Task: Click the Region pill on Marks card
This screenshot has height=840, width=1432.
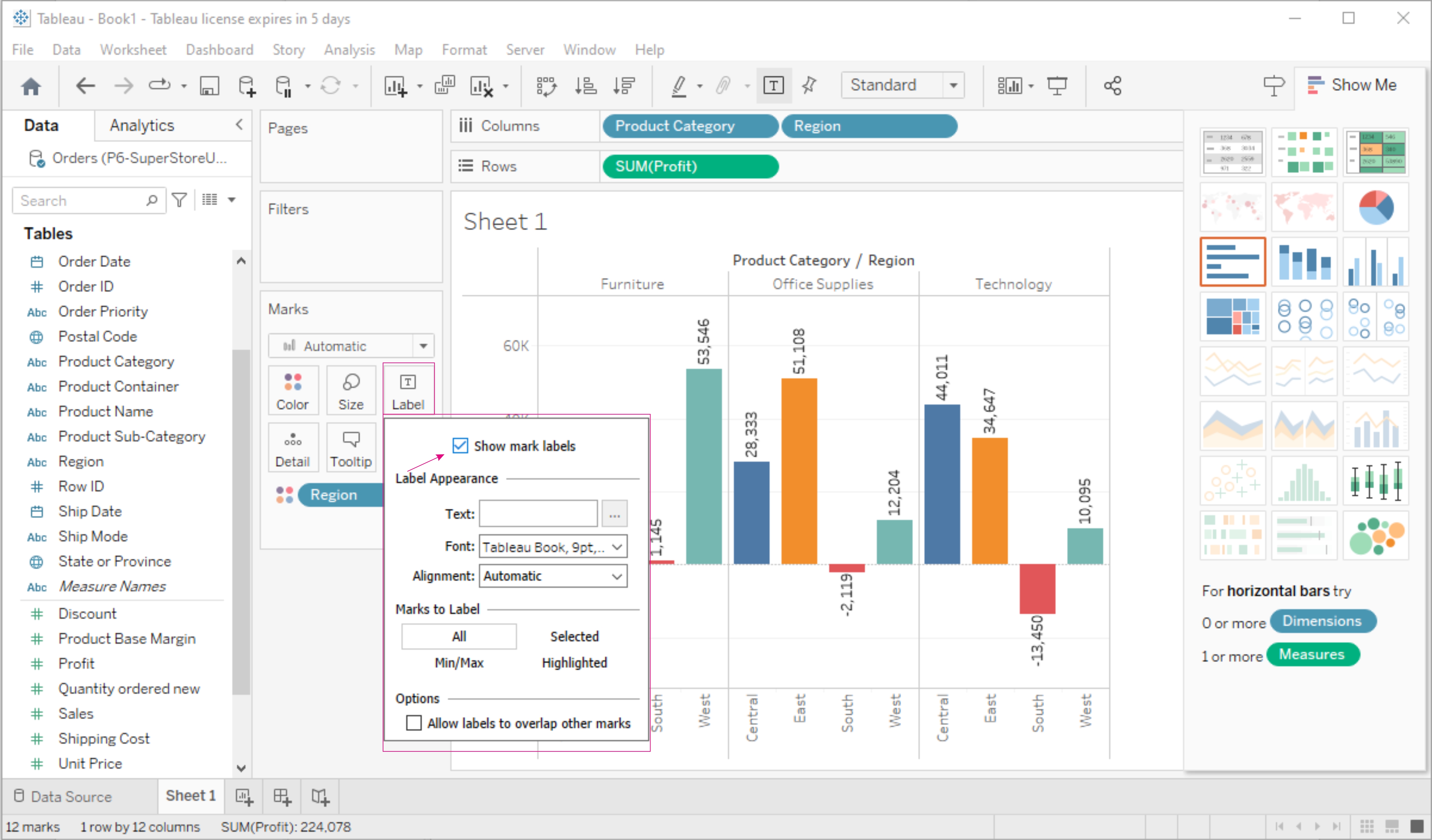Action: (x=341, y=494)
